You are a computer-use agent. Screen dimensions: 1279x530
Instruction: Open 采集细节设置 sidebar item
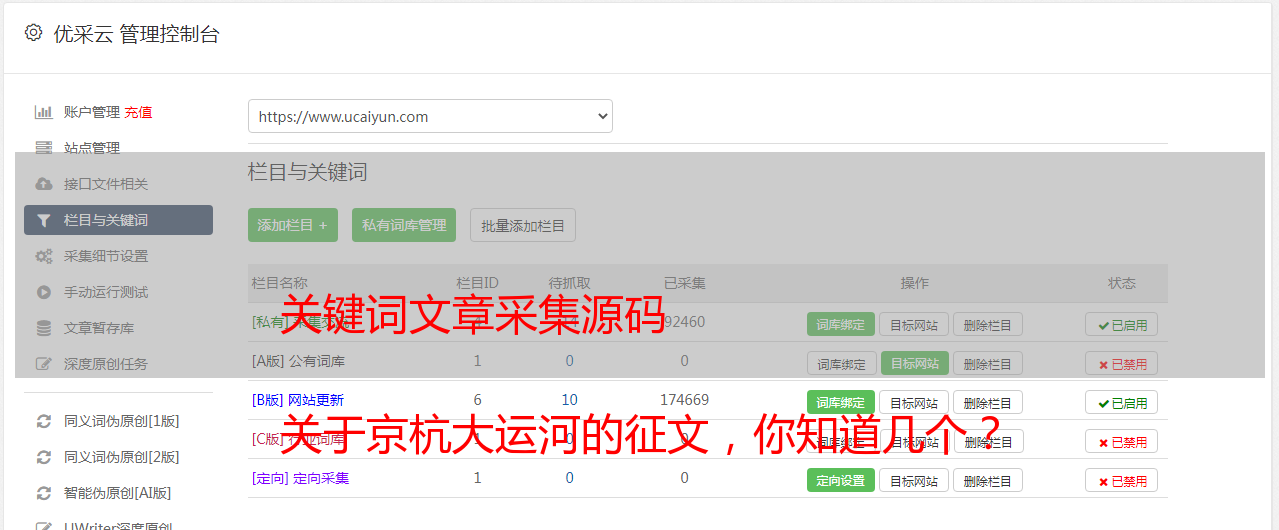[x=106, y=256]
